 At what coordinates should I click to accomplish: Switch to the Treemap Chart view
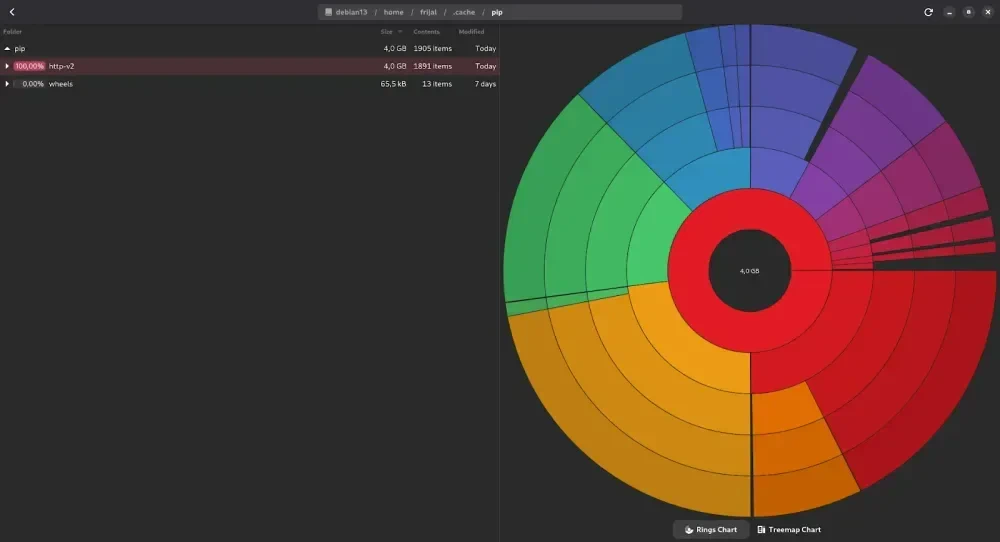[789, 530]
